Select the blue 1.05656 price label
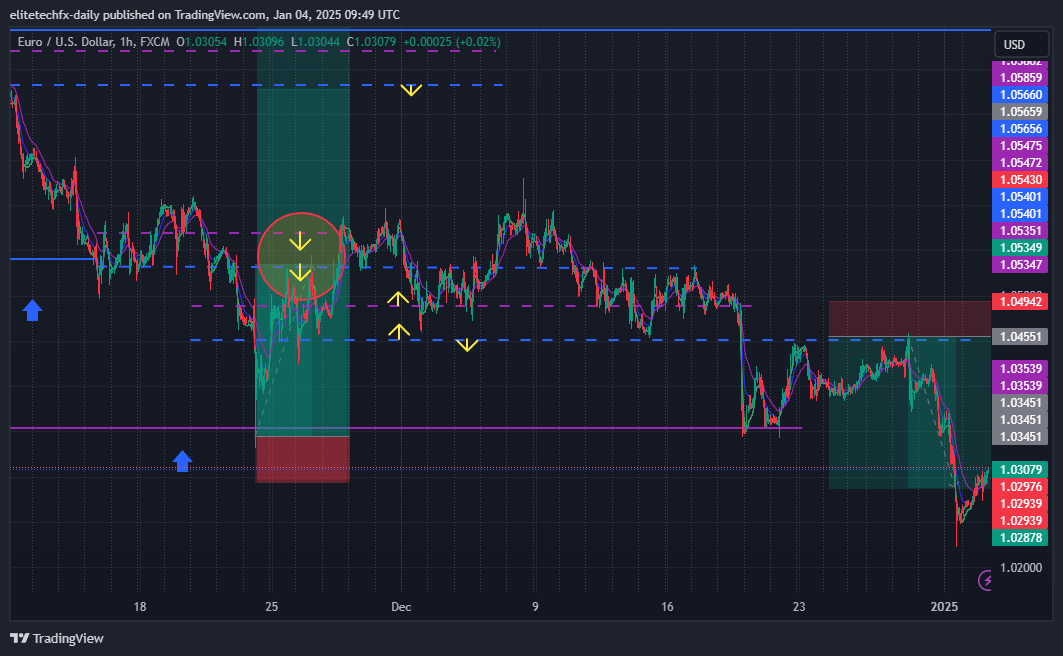The image size is (1063, 656). coord(1020,129)
